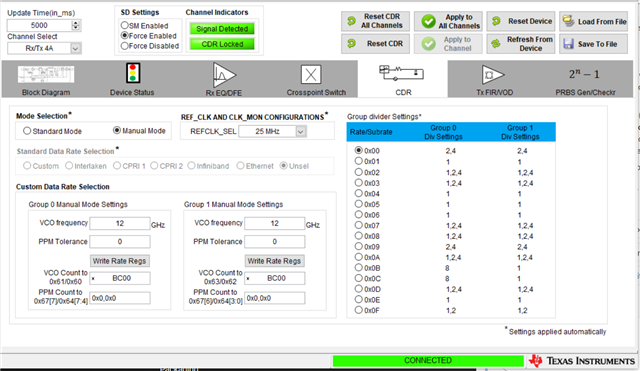Switch to the CDR tab
640x371 pixels.
click(x=403, y=79)
